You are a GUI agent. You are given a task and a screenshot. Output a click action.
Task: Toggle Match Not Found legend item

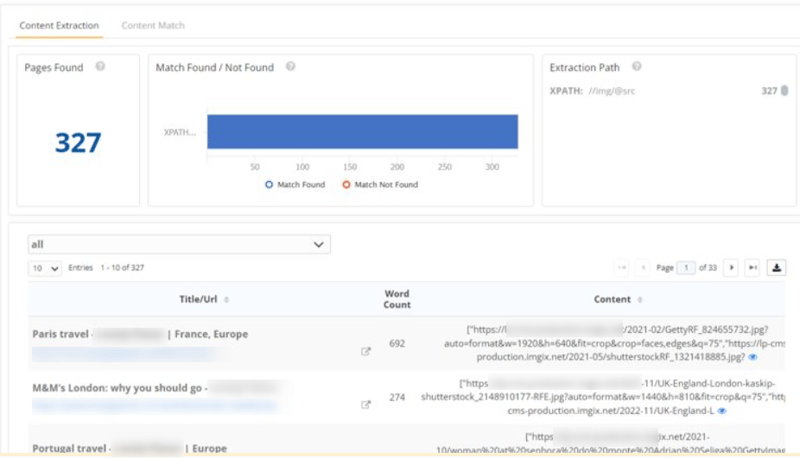[380, 185]
